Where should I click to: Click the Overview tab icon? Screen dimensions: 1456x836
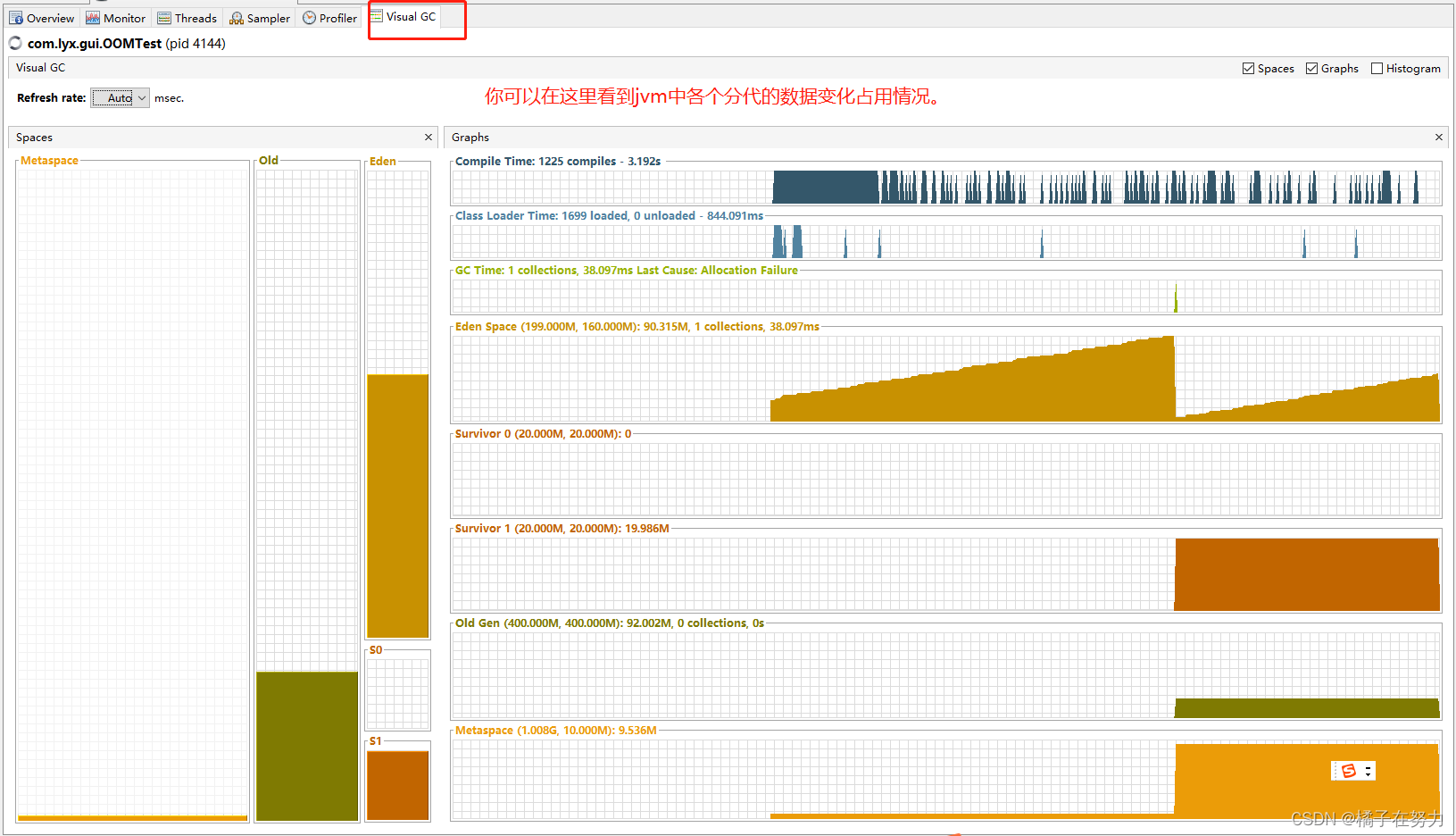pyautogui.click(x=16, y=18)
